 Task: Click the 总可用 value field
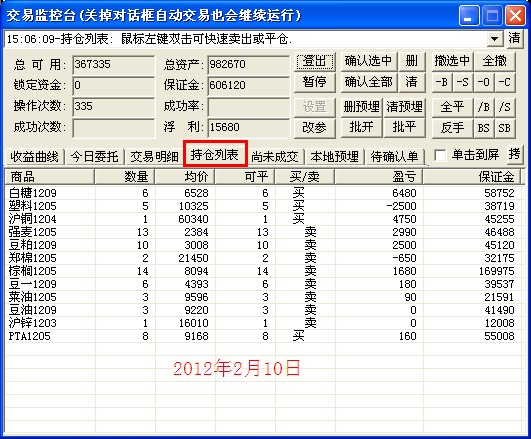pos(113,64)
